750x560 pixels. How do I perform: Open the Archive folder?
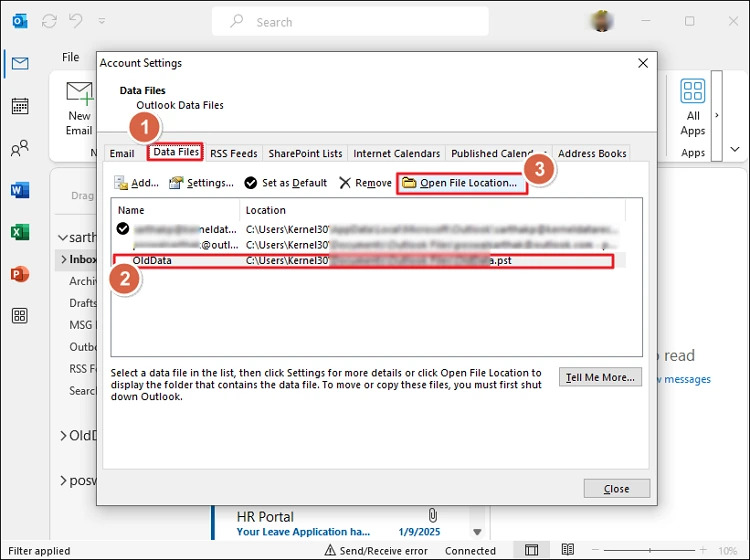point(83,281)
